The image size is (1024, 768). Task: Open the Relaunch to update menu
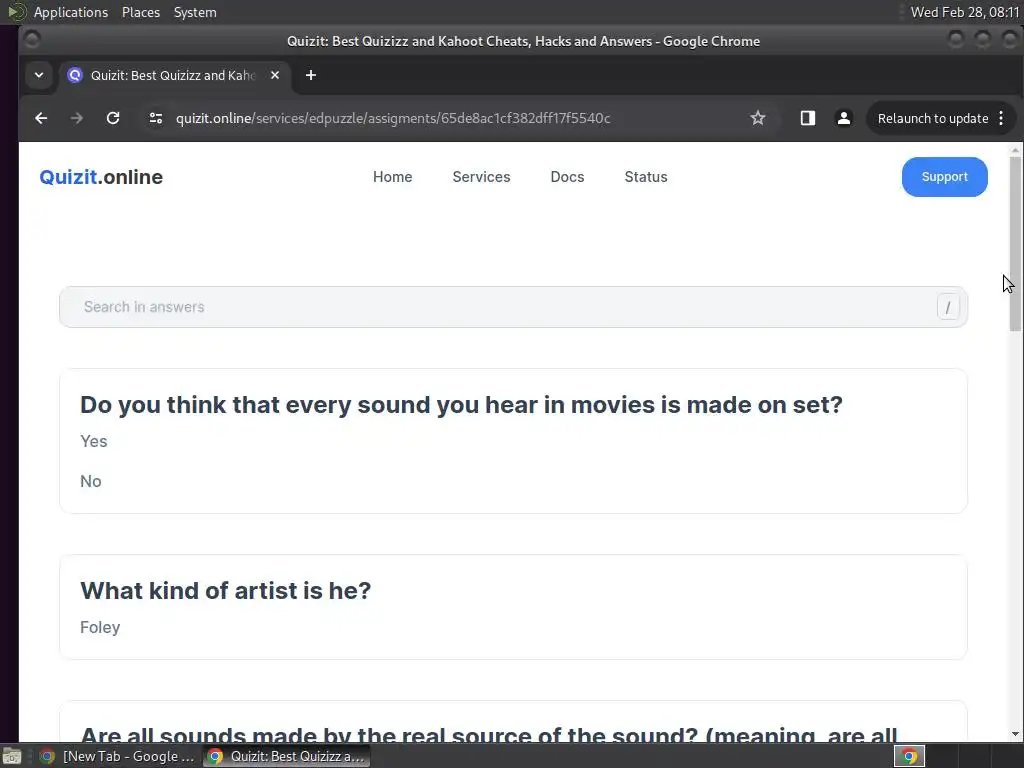940,118
